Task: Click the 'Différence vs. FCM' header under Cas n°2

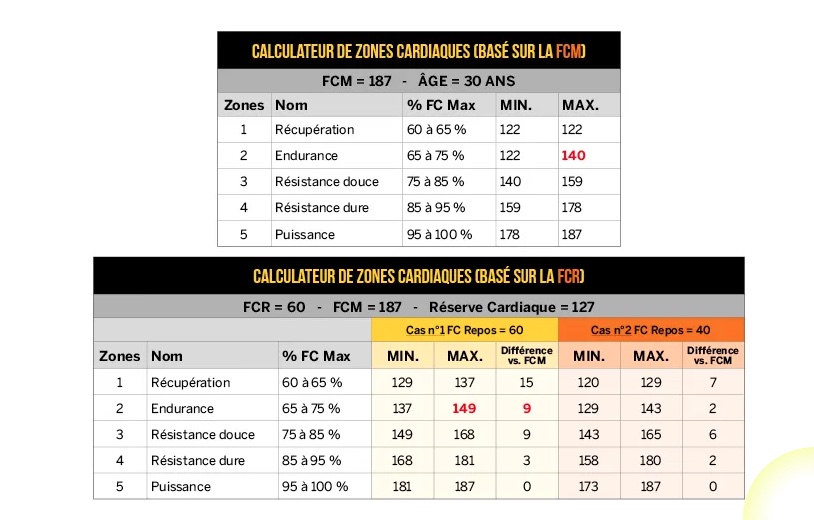Action: coord(713,355)
